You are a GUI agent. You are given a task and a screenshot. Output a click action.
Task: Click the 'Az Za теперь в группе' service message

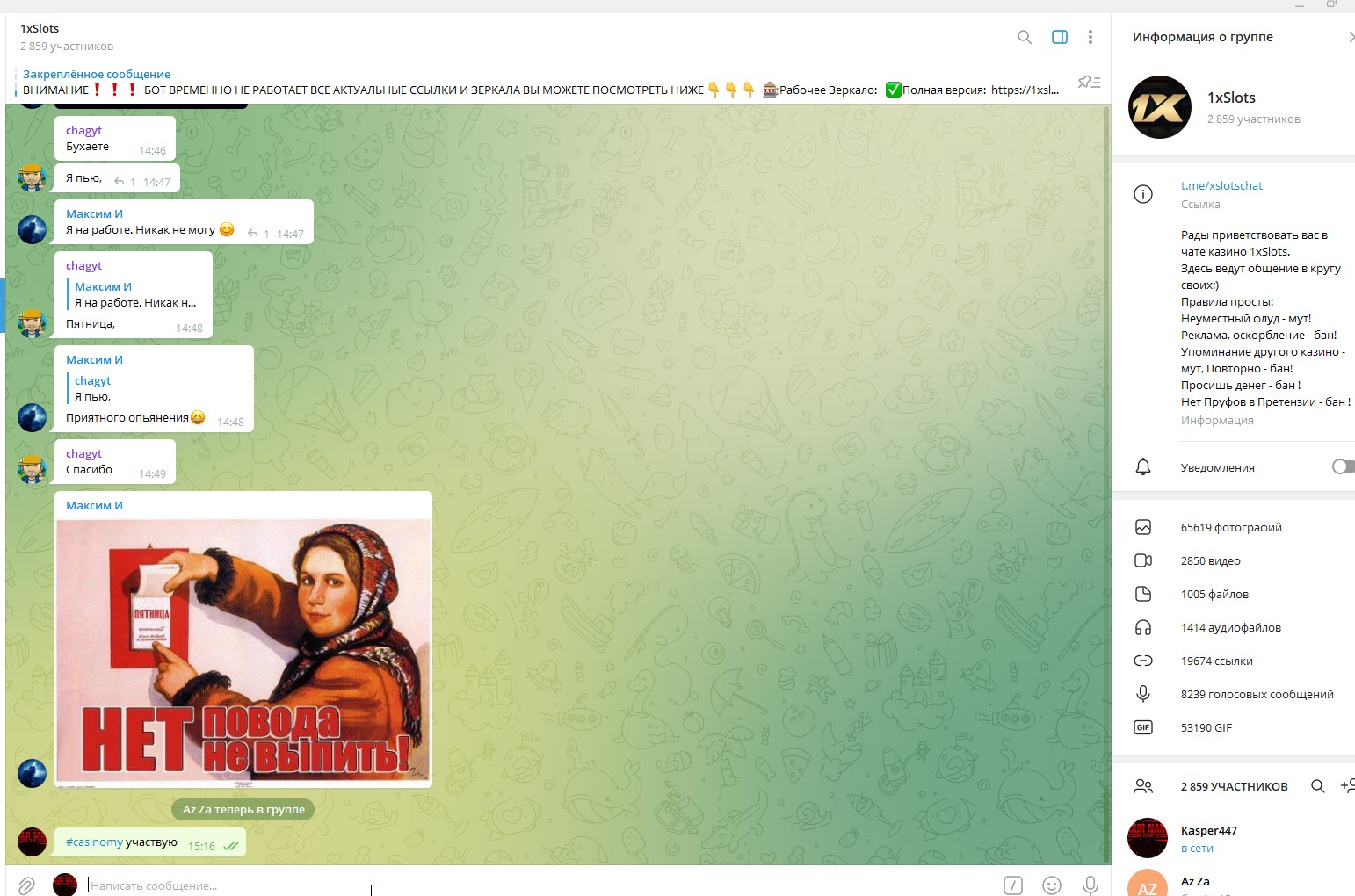coord(243,809)
